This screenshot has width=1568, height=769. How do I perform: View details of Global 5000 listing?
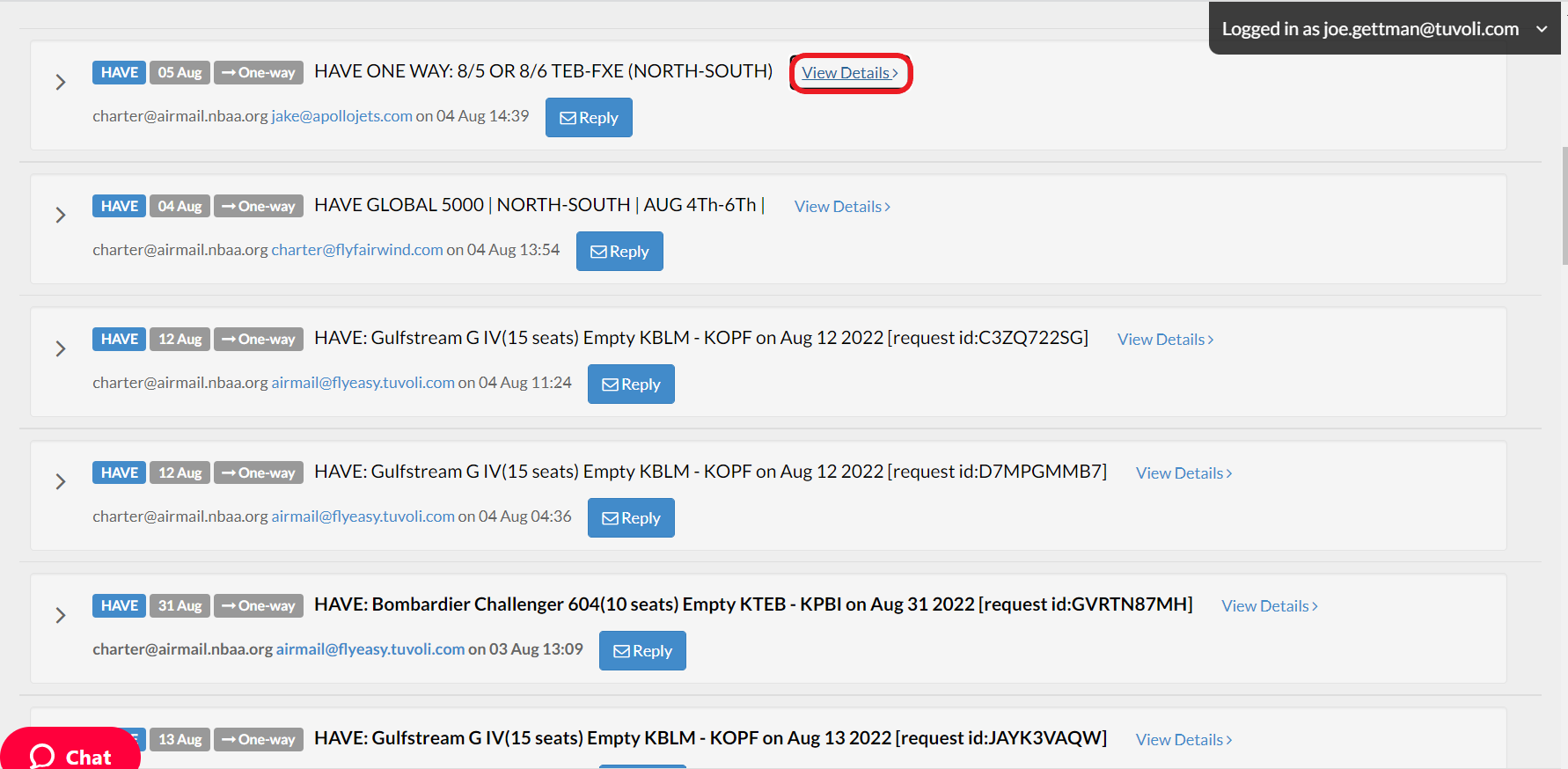tap(842, 207)
